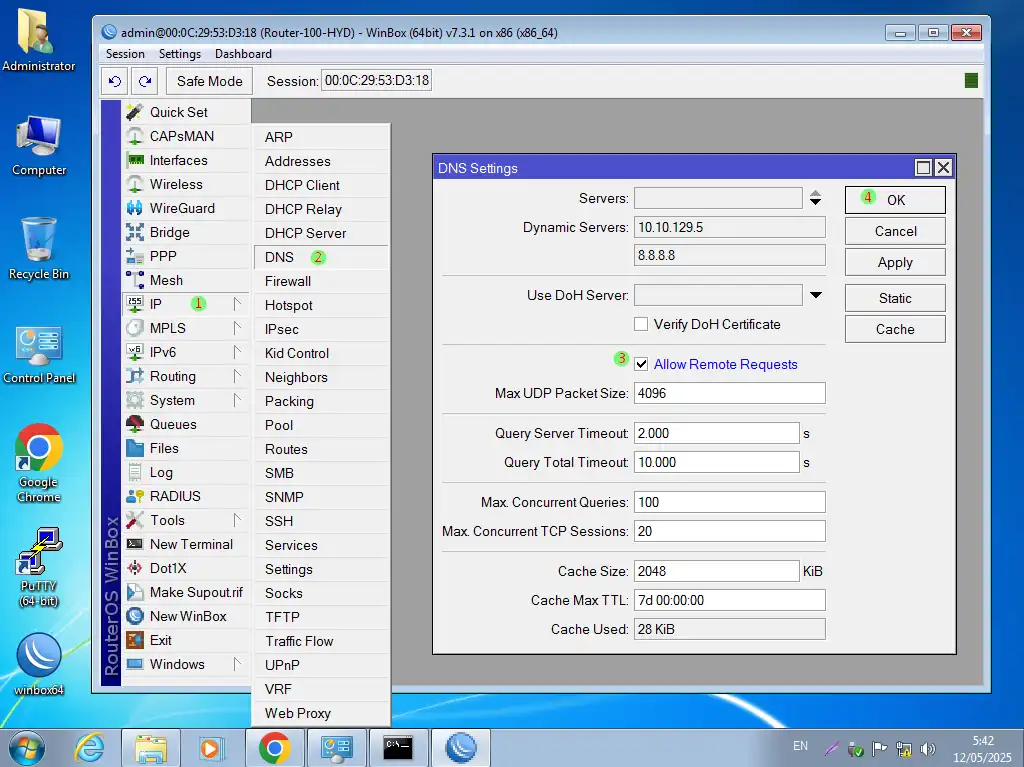This screenshot has height=767, width=1024.
Task: Open the Settings menu in menu bar
Action: [x=180, y=54]
